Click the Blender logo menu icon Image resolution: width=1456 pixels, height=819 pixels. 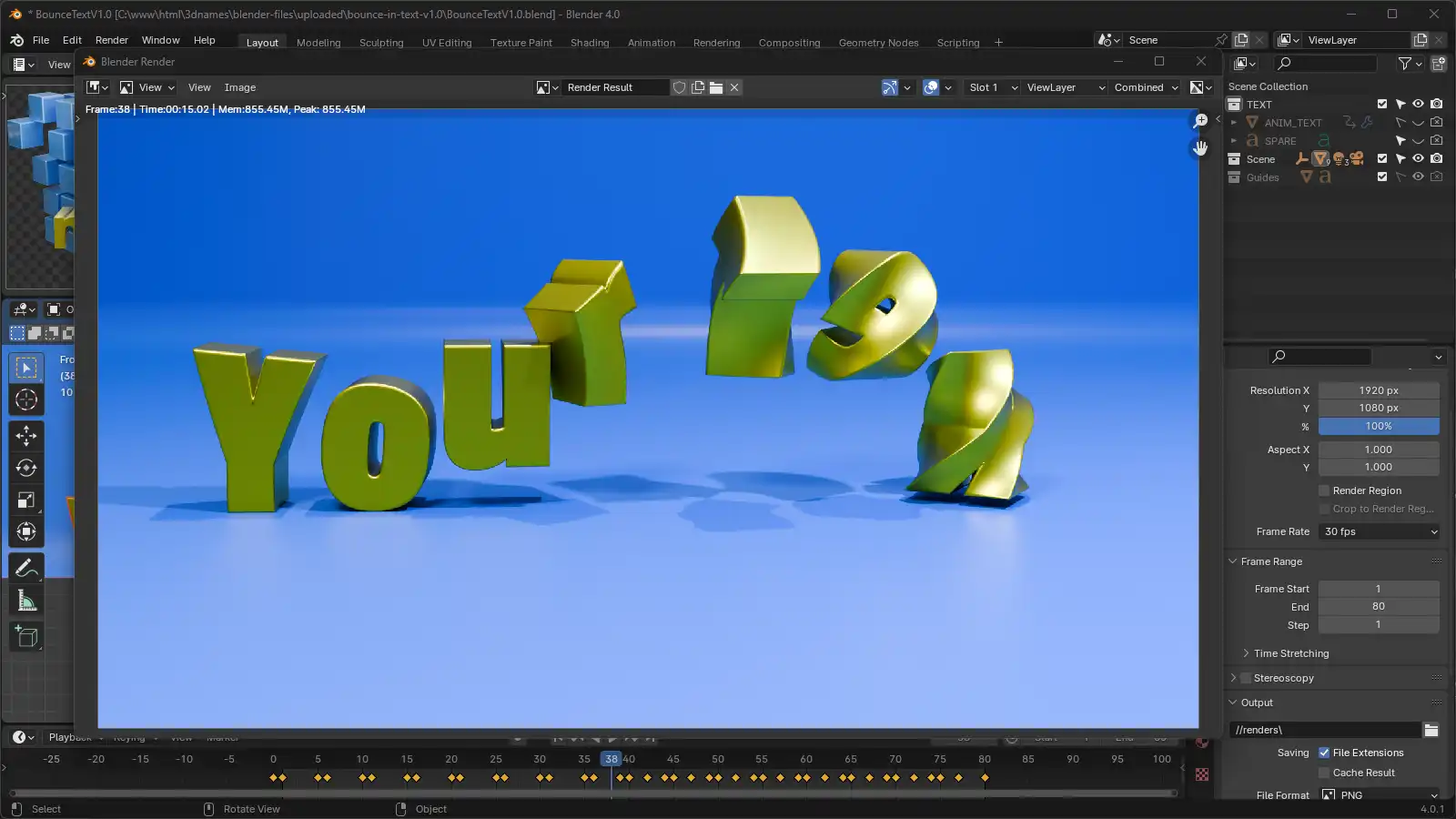(16, 40)
